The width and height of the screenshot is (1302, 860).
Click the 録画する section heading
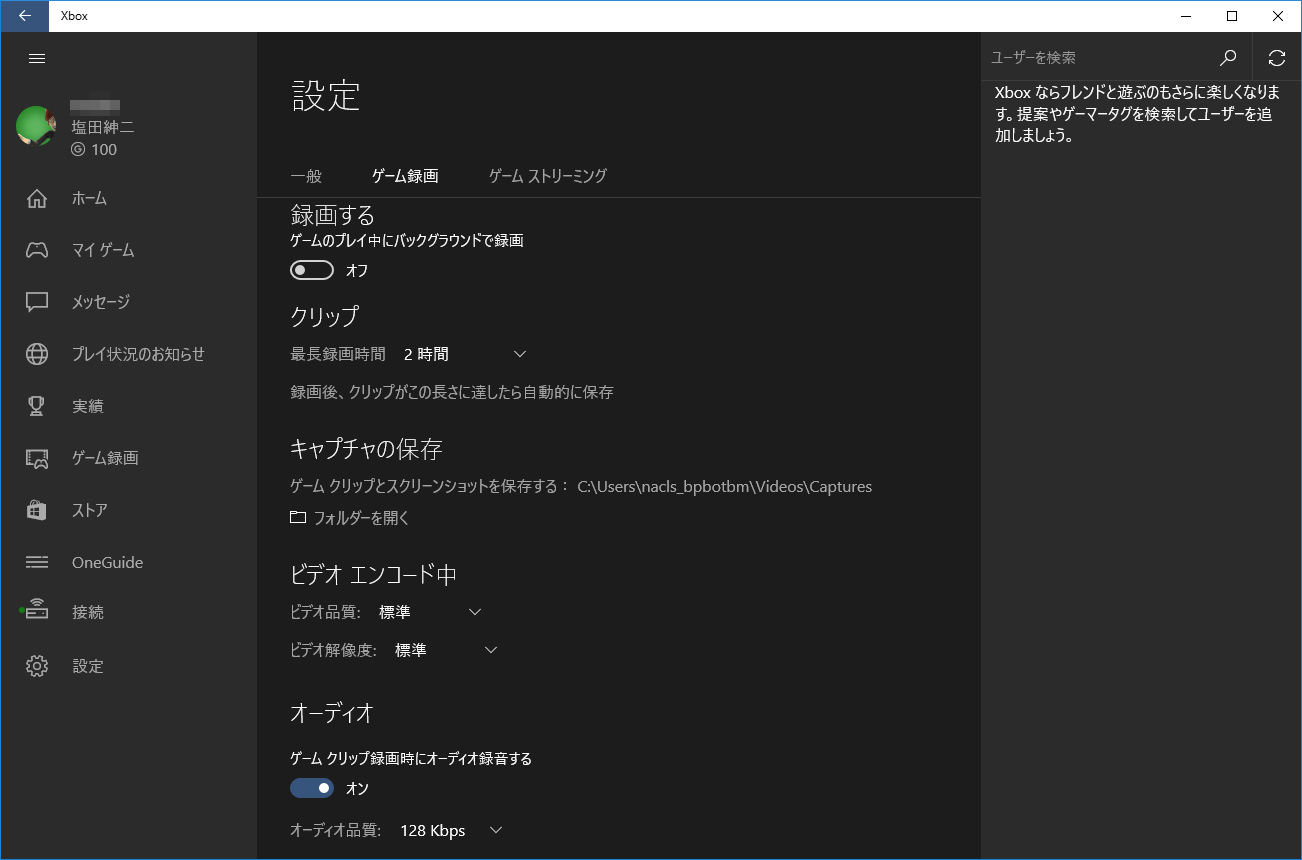click(x=333, y=215)
